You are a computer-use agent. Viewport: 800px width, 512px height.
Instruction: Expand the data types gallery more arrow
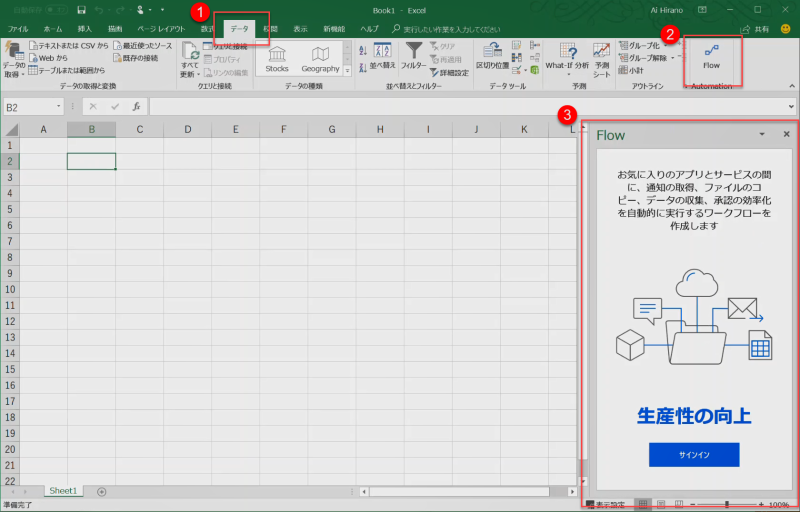(347, 71)
